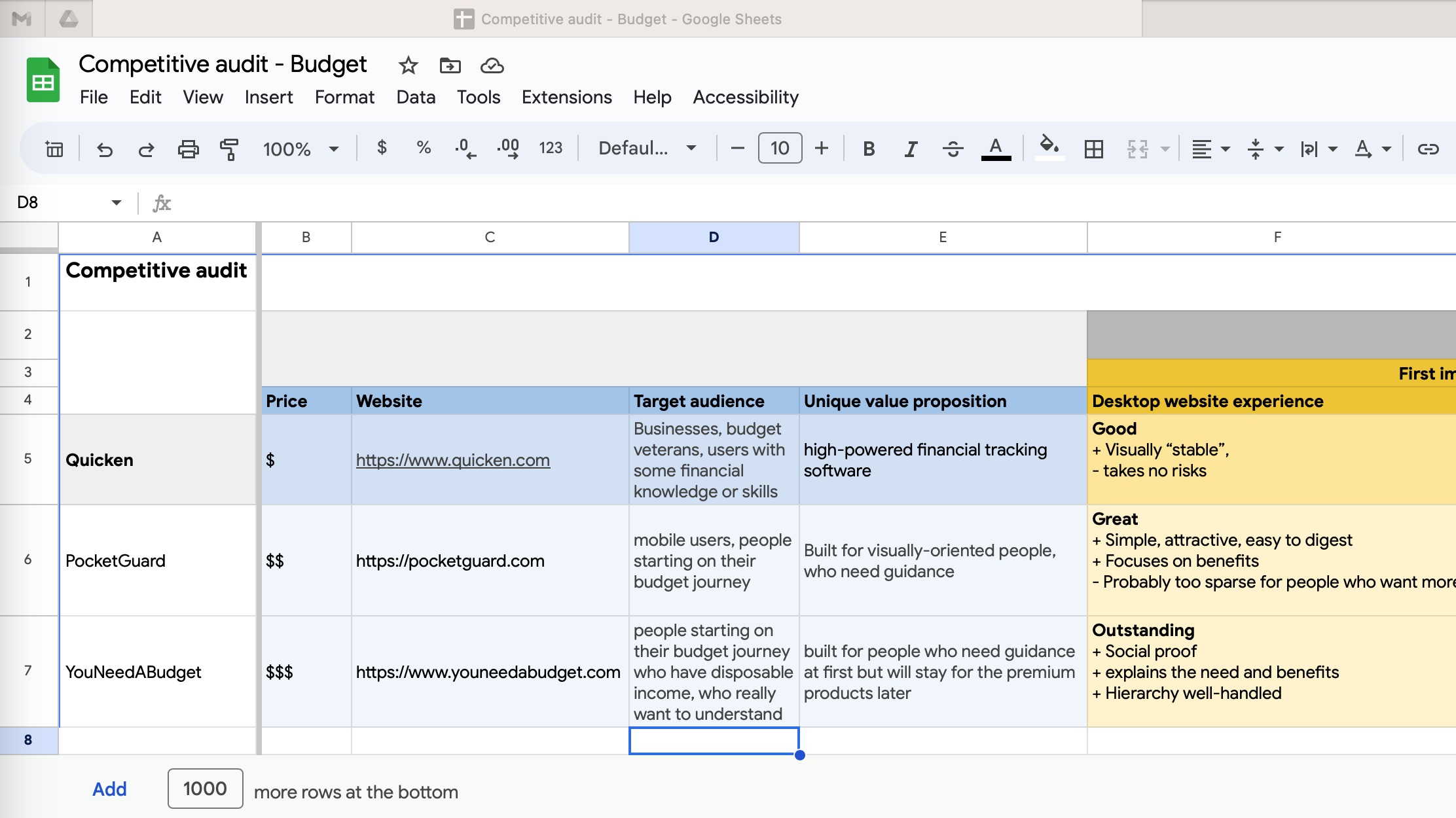This screenshot has width=1456, height=818.
Task: Redo the last action
Action: (x=146, y=149)
